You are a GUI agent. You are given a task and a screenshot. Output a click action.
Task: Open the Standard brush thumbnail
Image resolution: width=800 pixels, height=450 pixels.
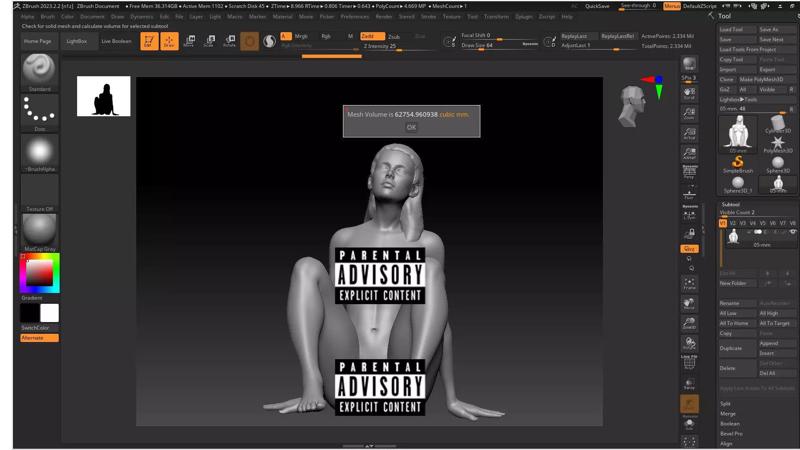[39, 70]
